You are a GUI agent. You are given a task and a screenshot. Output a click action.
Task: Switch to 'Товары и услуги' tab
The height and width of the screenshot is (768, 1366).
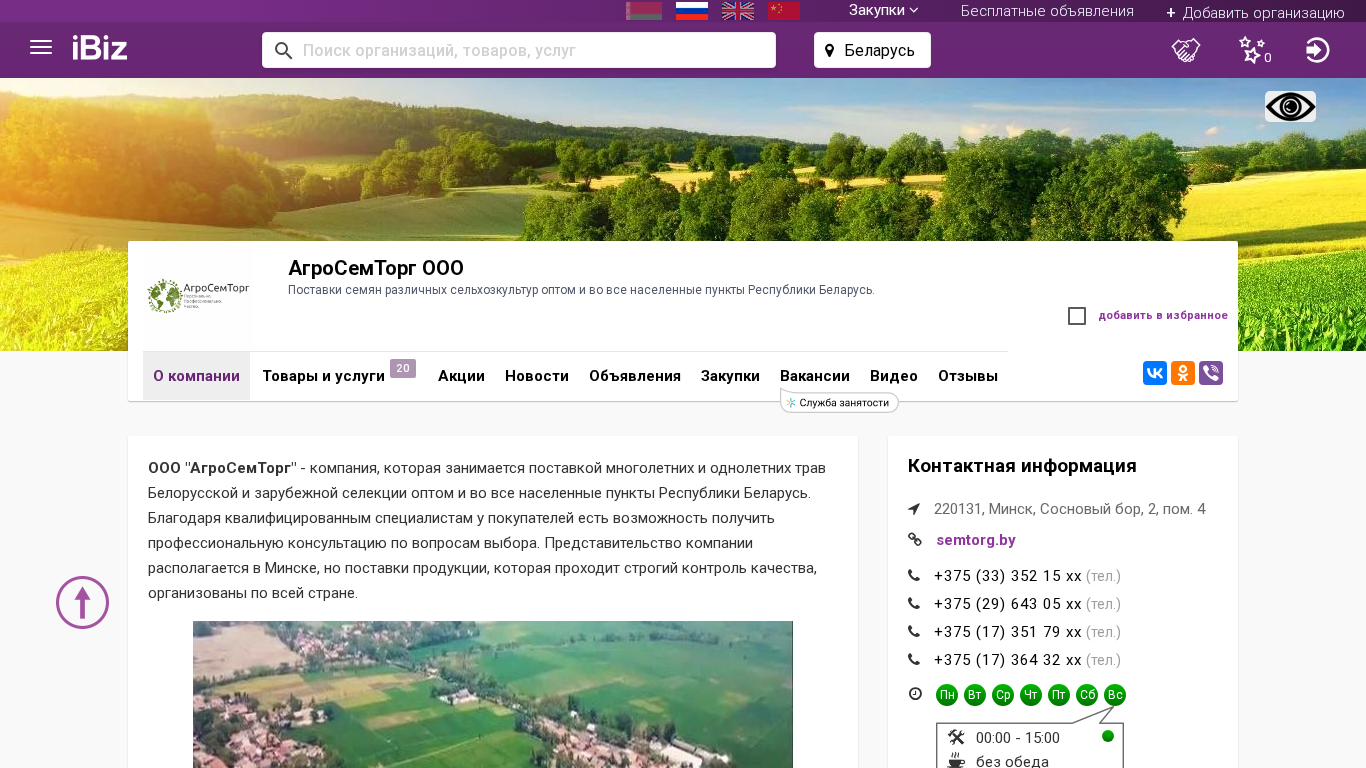[324, 376]
